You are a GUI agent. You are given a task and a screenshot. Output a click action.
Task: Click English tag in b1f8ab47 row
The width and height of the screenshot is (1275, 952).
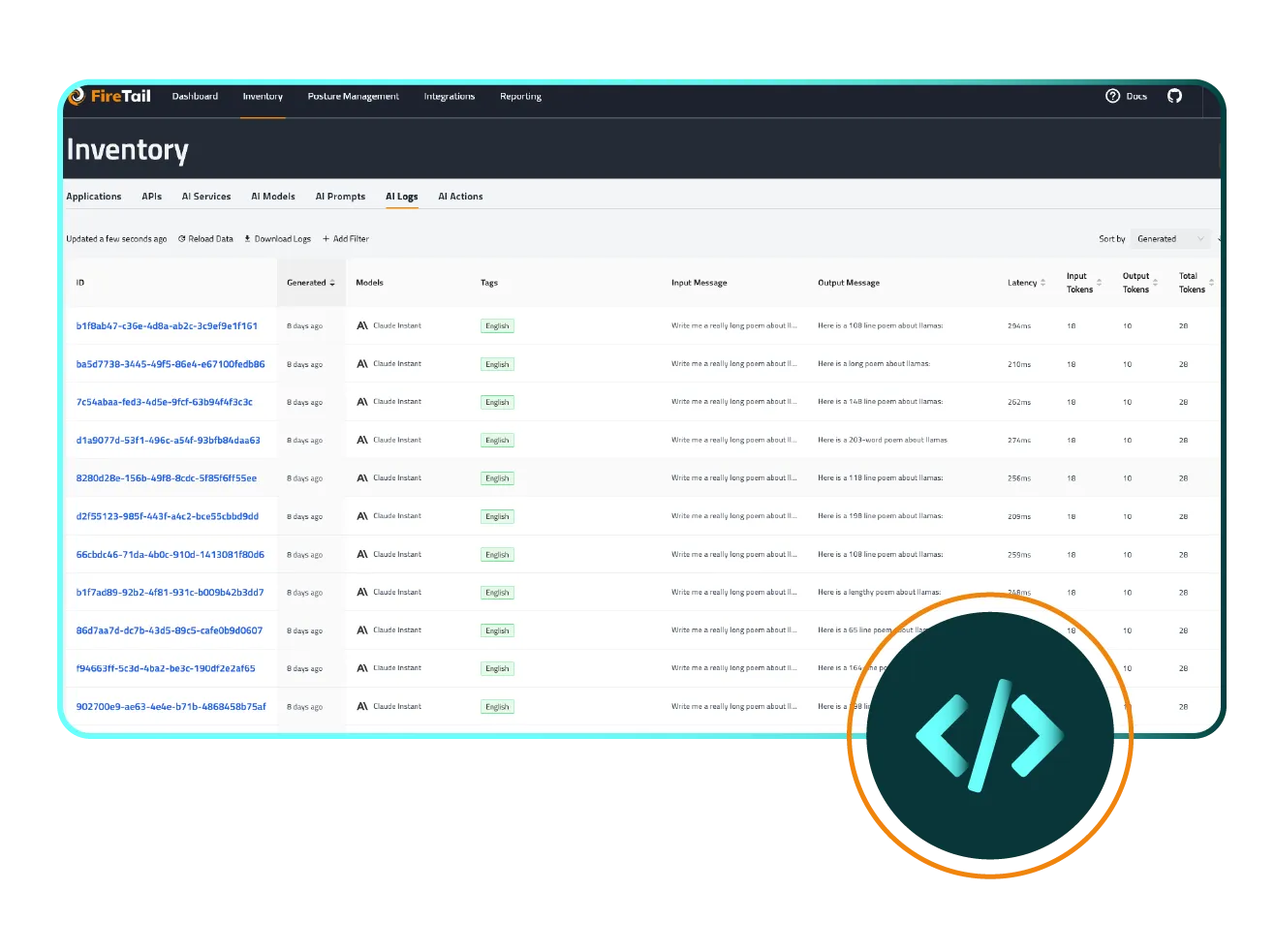tap(497, 326)
